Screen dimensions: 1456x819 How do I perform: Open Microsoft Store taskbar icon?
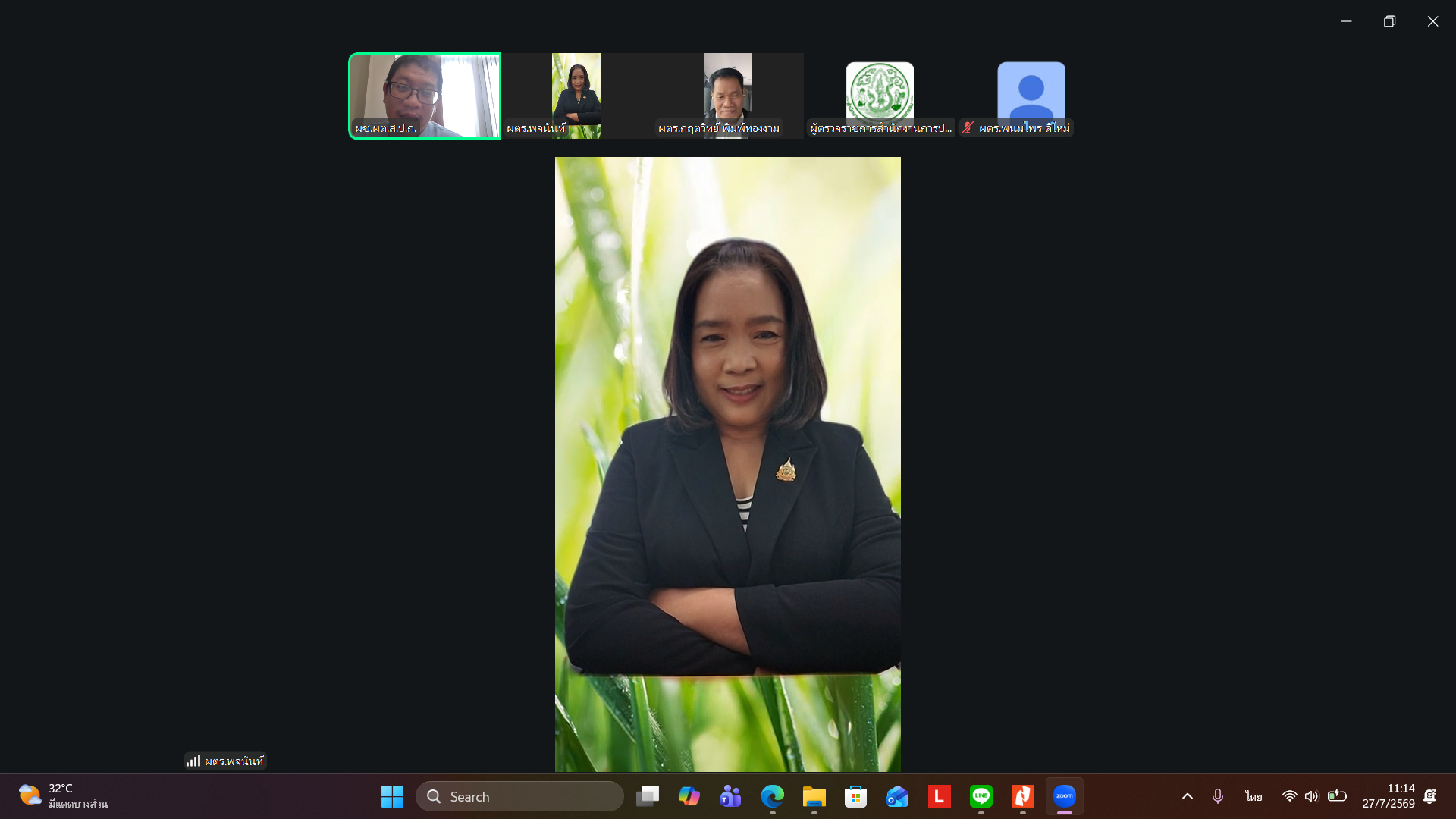[x=855, y=796]
